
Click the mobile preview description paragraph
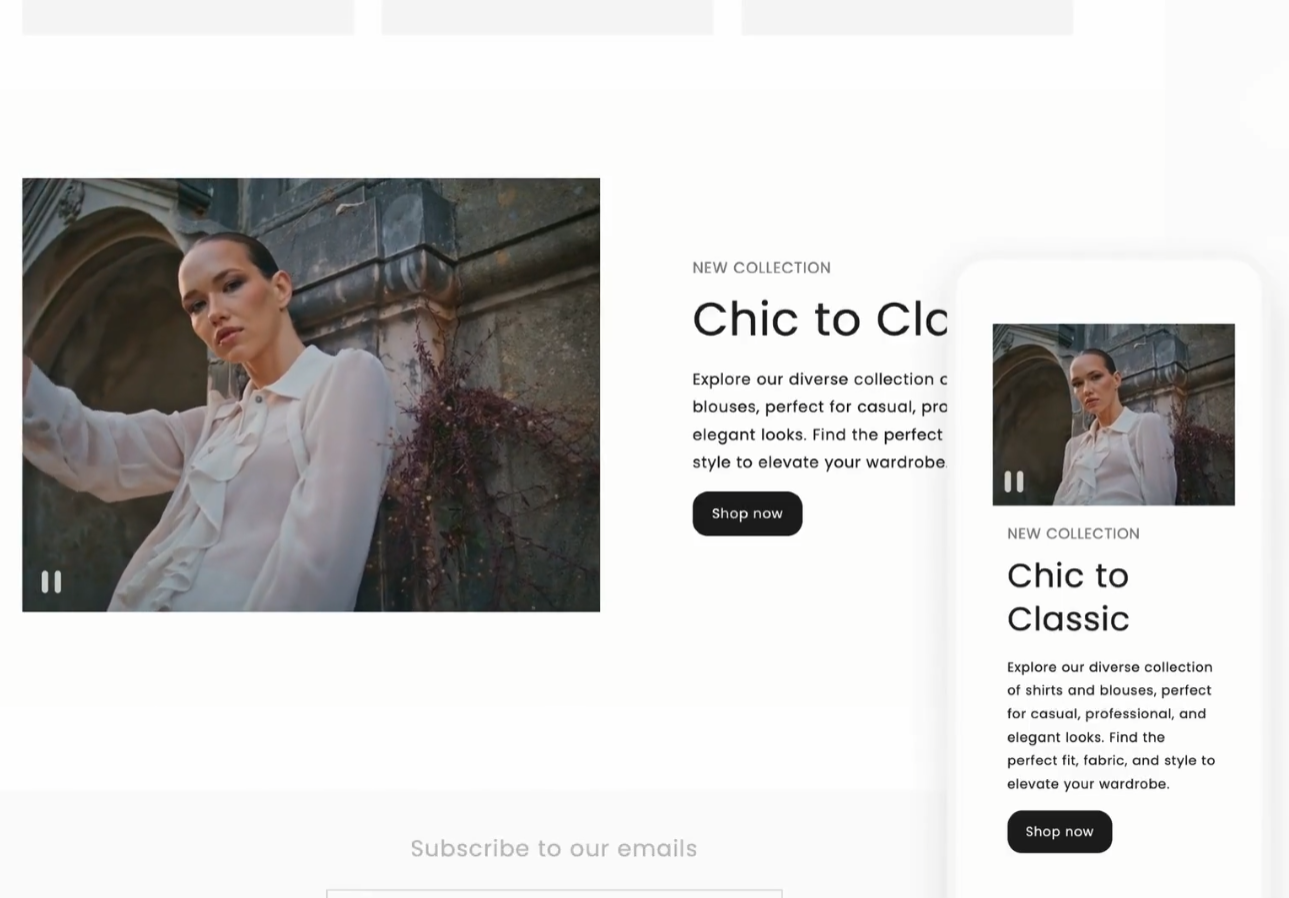click(1111, 725)
